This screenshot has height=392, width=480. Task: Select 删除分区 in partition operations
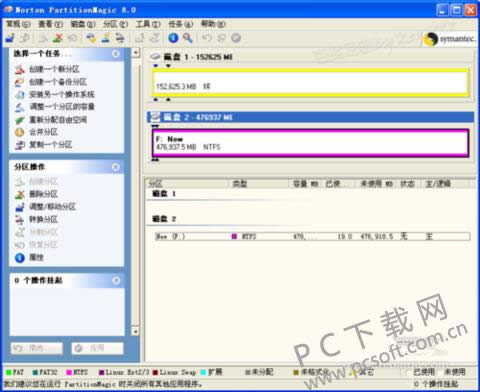pos(43,194)
